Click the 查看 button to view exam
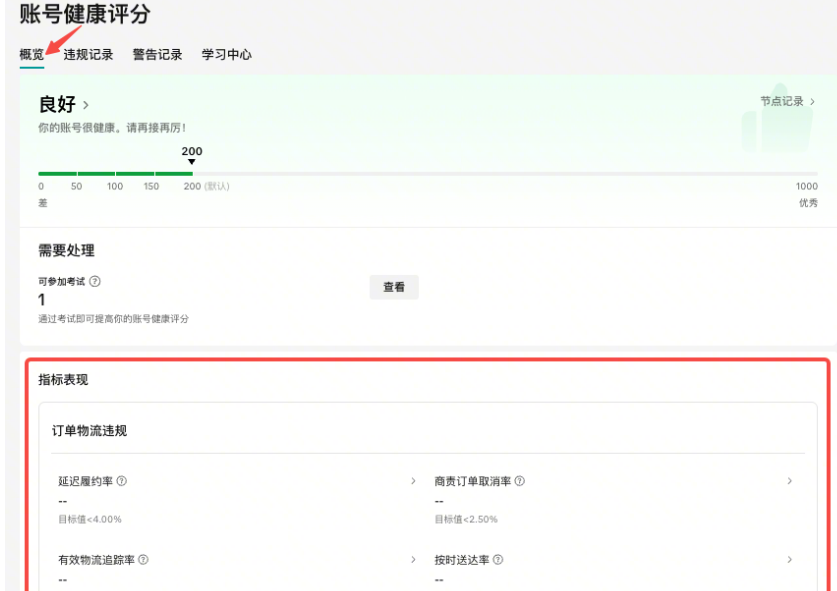Viewport: 837px width, 591px height. click(x=393, y=287)
